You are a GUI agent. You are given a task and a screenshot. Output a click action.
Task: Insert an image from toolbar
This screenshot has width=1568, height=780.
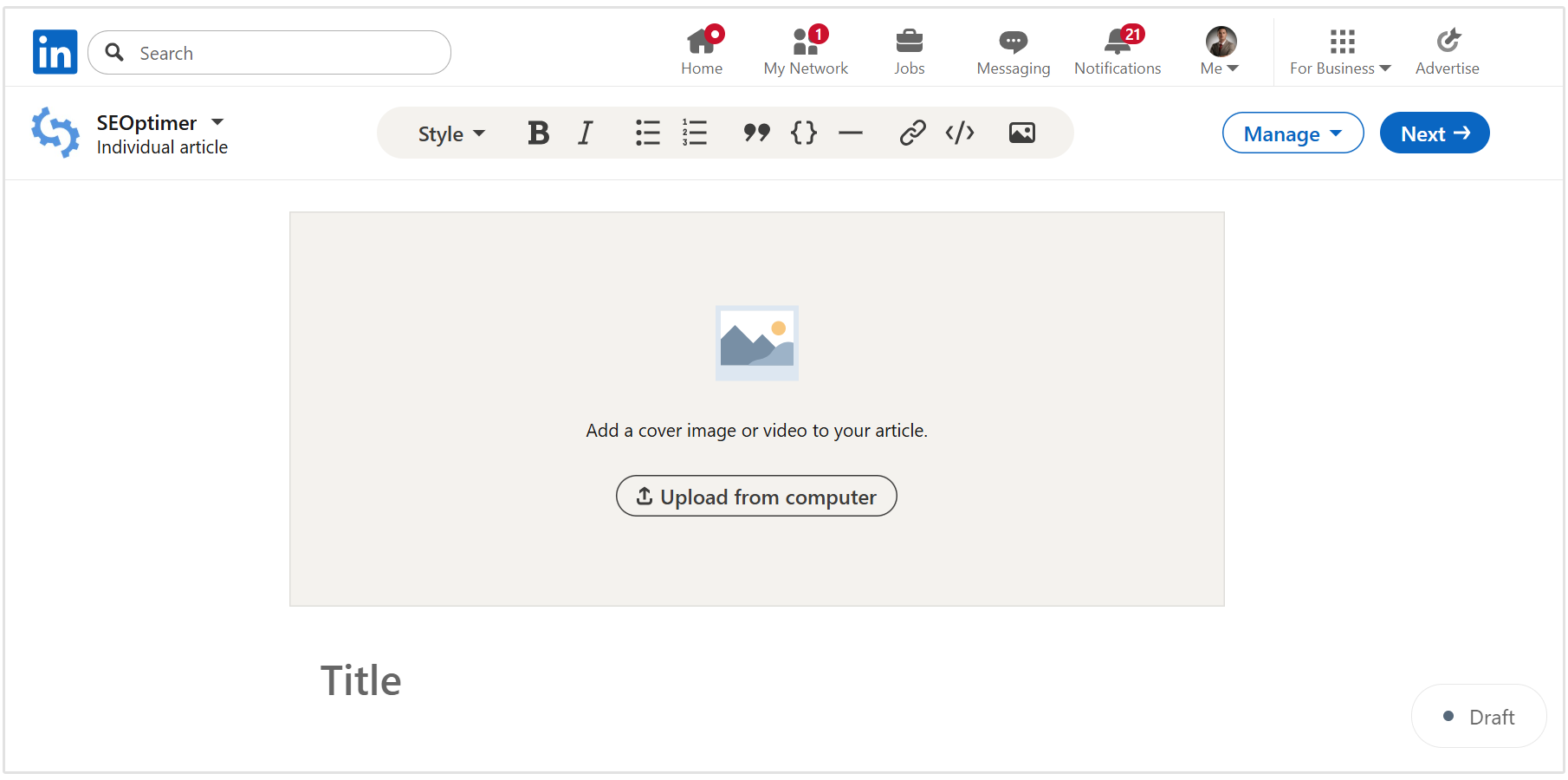pyautogui.click(x=1021, y=133)
